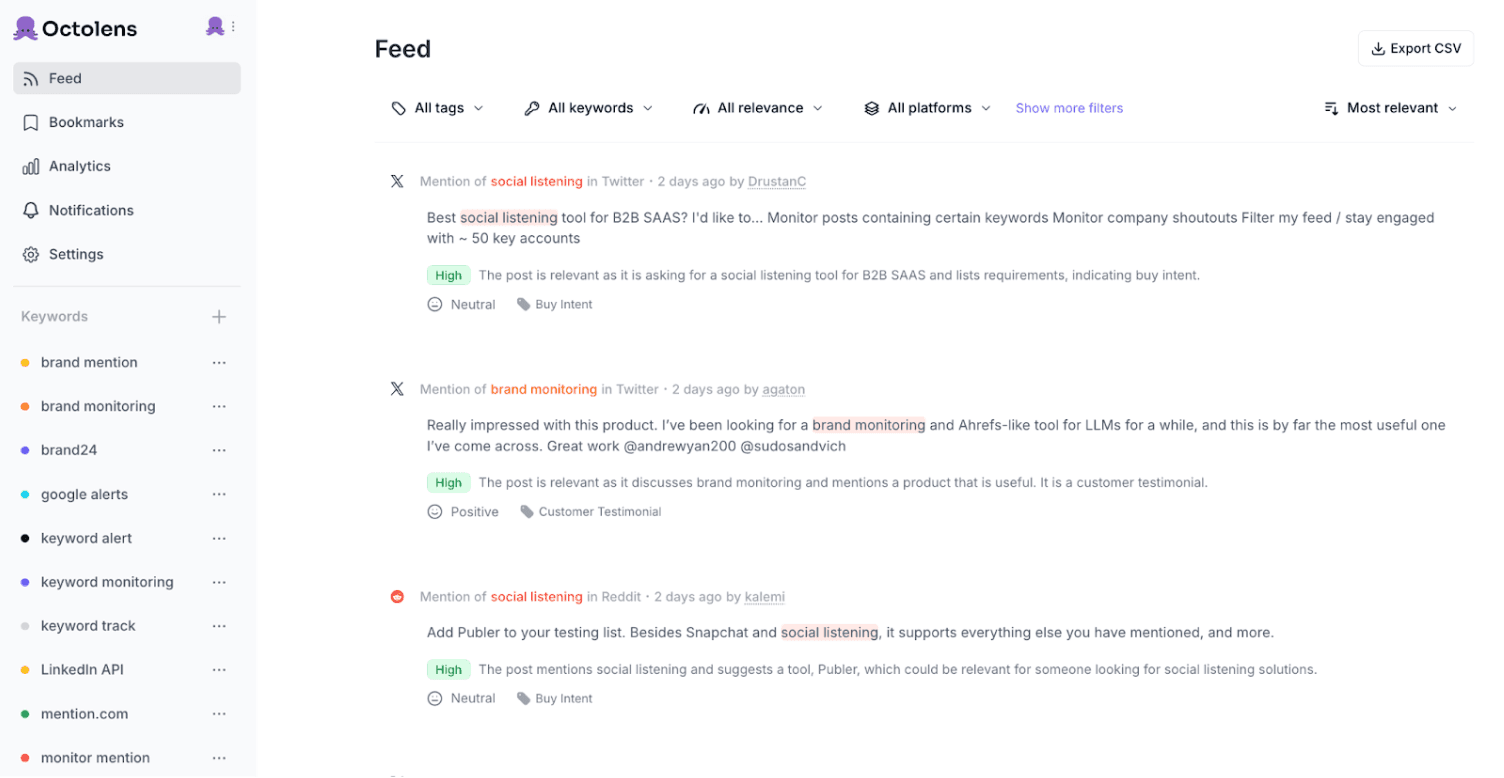
Task: Open DrustanC's profile link
Action: tap(776, 181)
